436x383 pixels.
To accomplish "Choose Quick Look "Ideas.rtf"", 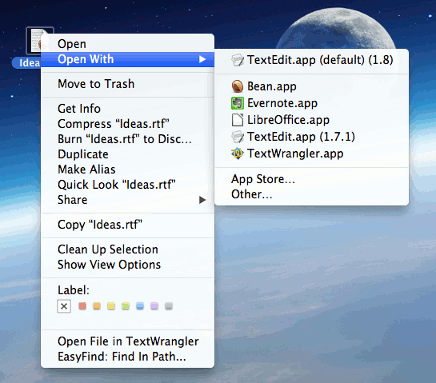I will coord(127,185).
